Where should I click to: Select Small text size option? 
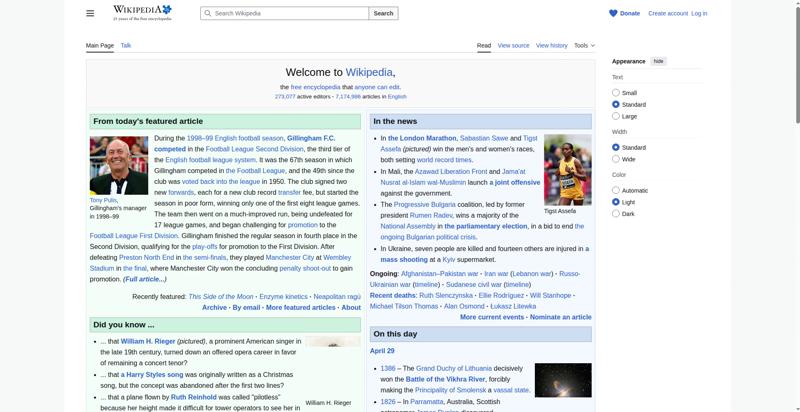tap(616, 93)
